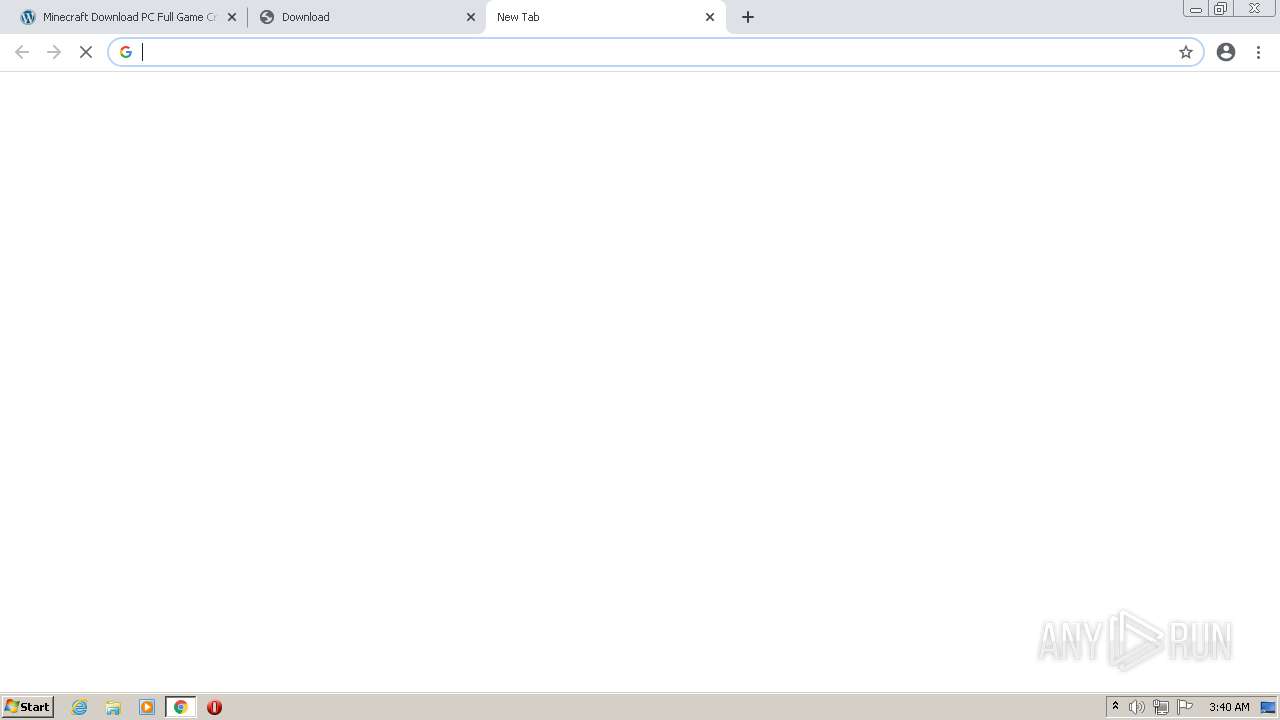Open the Windows Start menu
This screenshot has height=720, width=1280.
pos(28,707)
